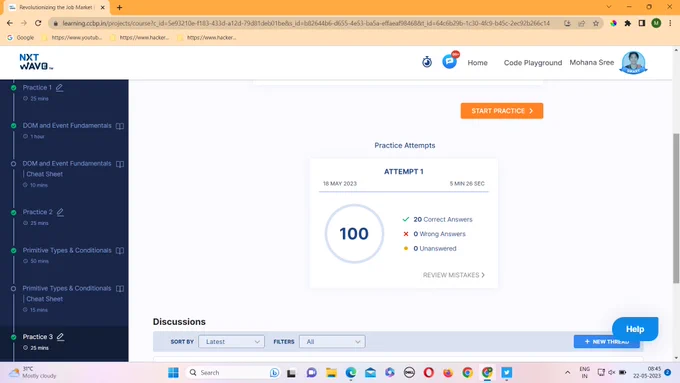Screen dimensions: 680x383
Task: Click the Start Practice button
Action: tap(502, 111)
